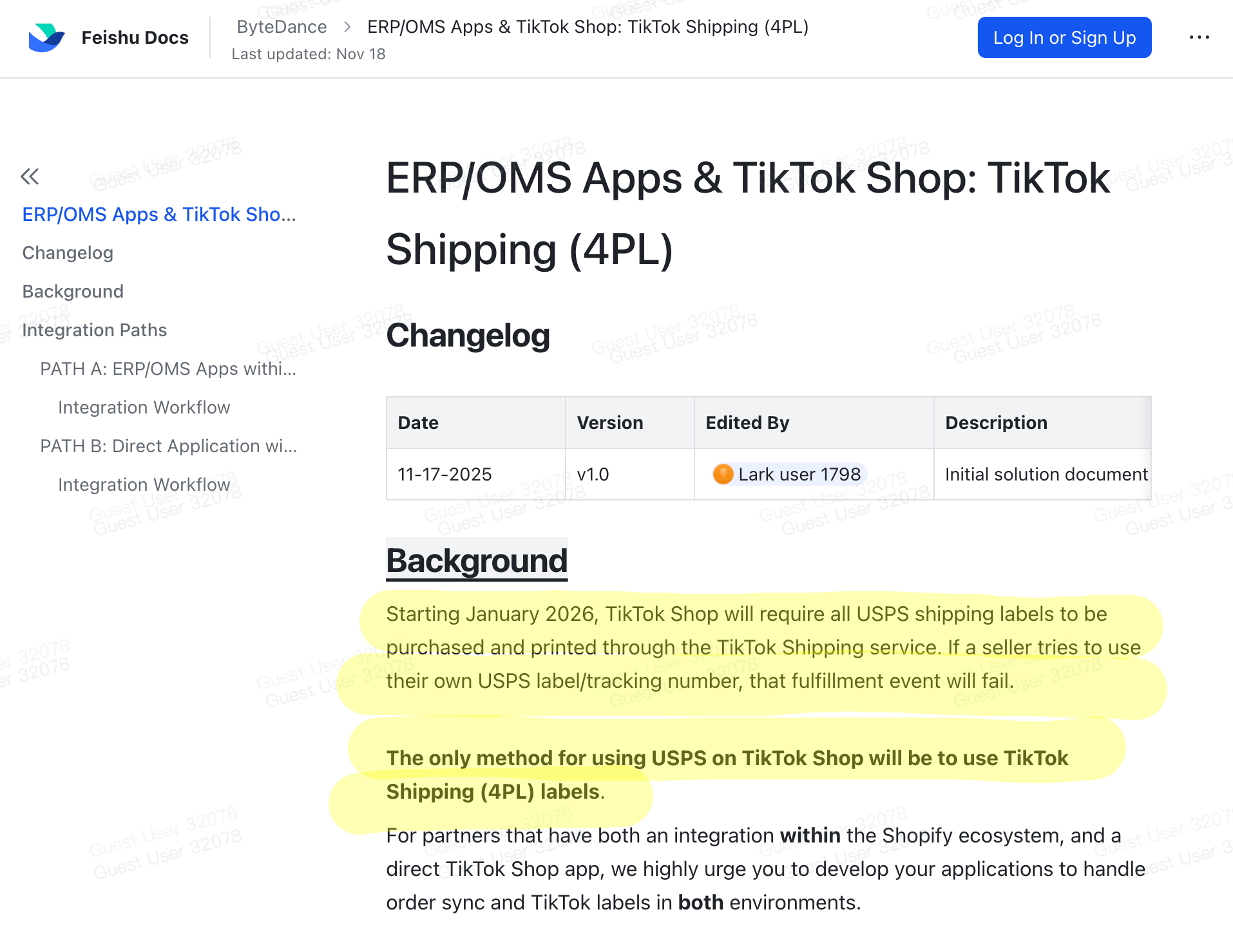Click the breadcrumb chevron separator after ByteDance
Screen dimensions: 1233x952
tap(347, 27)
